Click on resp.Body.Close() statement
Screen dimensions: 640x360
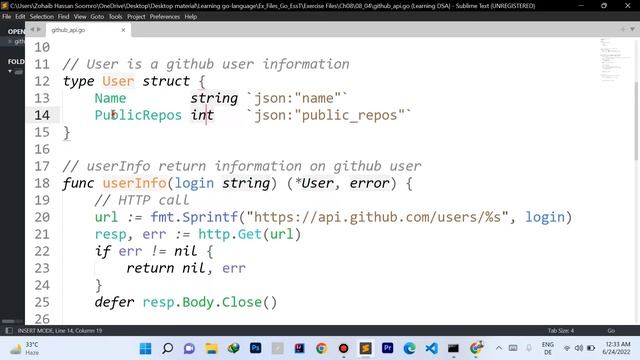coord(210,302)
